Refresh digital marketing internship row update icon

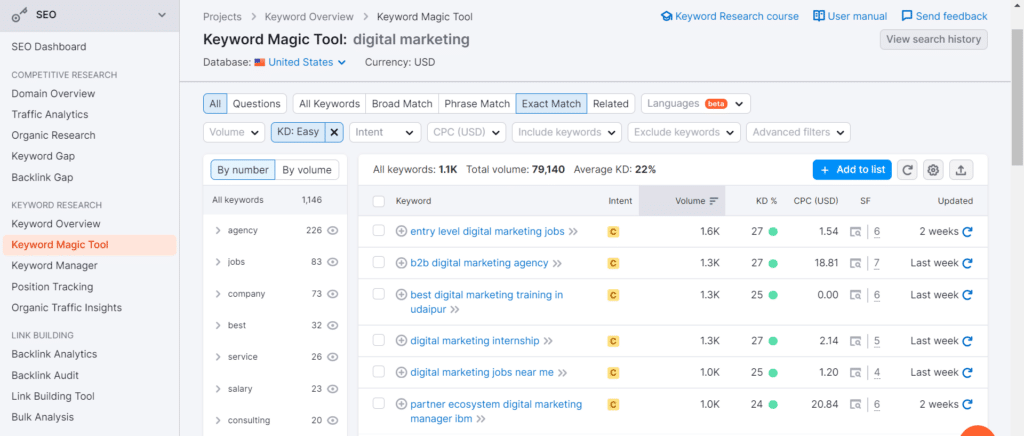[x=967, y=341]
